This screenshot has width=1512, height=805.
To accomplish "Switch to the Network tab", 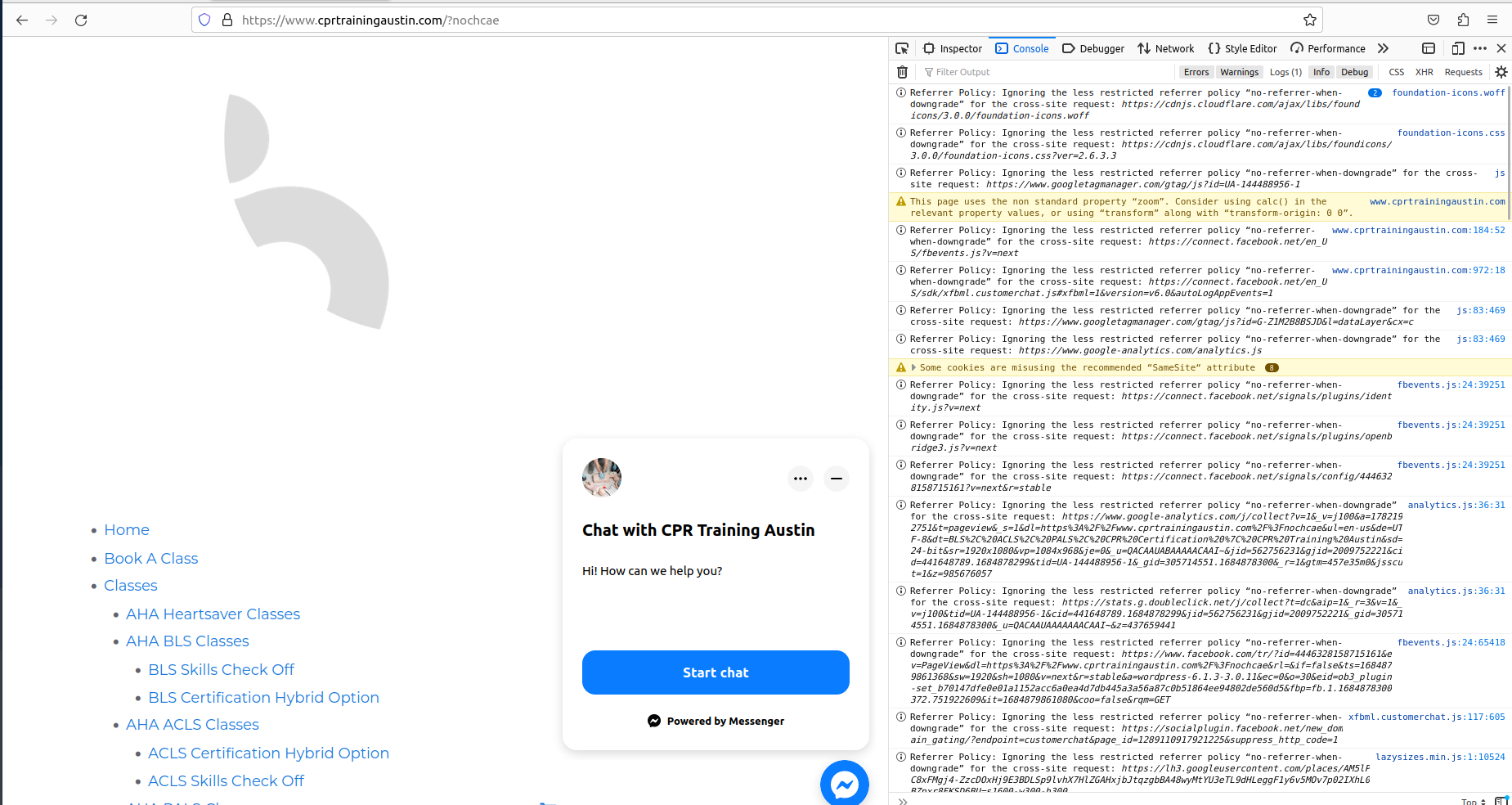I will [x=1166, y=49].
